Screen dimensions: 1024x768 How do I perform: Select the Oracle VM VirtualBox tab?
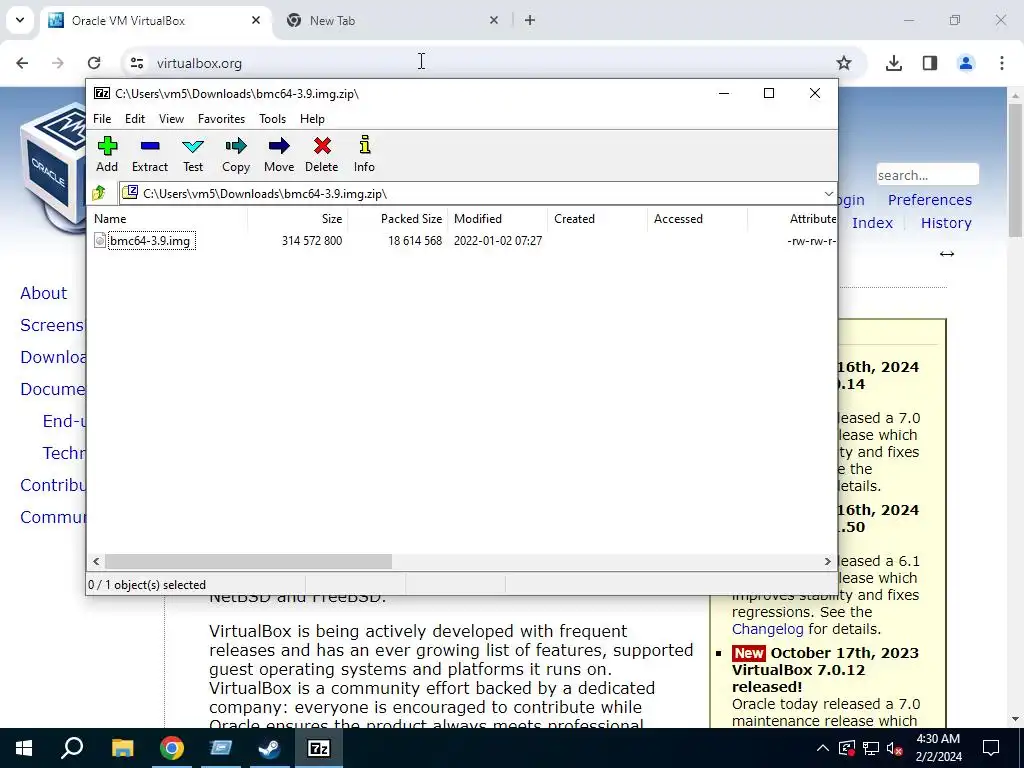[x=157, y=21]
